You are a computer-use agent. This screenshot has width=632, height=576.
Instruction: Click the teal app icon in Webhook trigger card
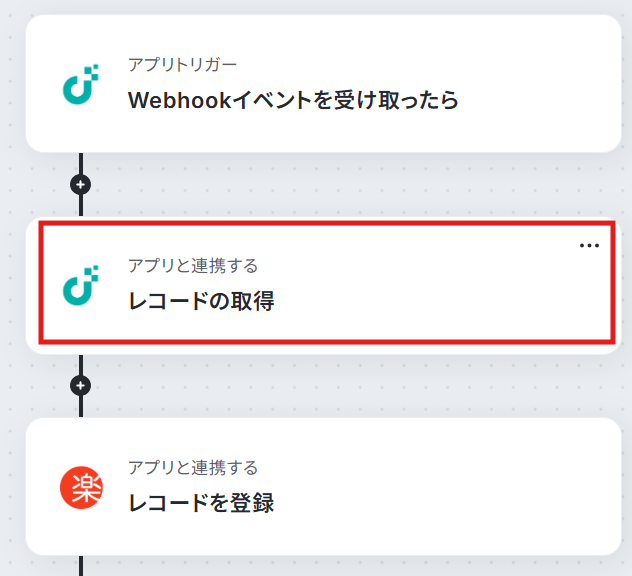click(x=81, y=84)
